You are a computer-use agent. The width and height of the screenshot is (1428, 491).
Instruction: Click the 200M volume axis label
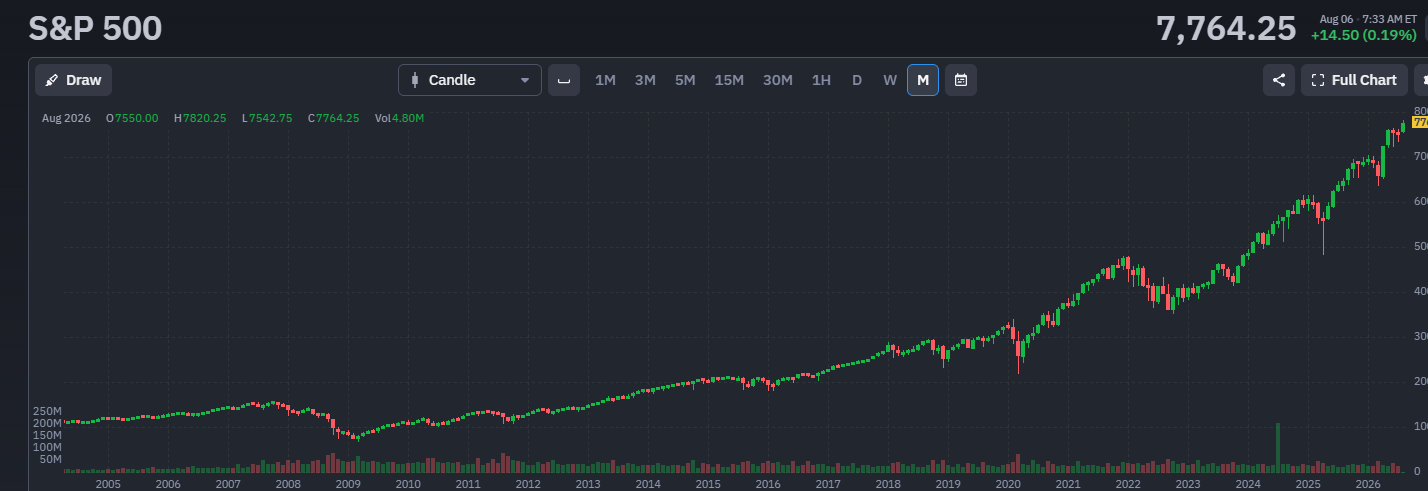pyautogui.click(x=48, y=423)
